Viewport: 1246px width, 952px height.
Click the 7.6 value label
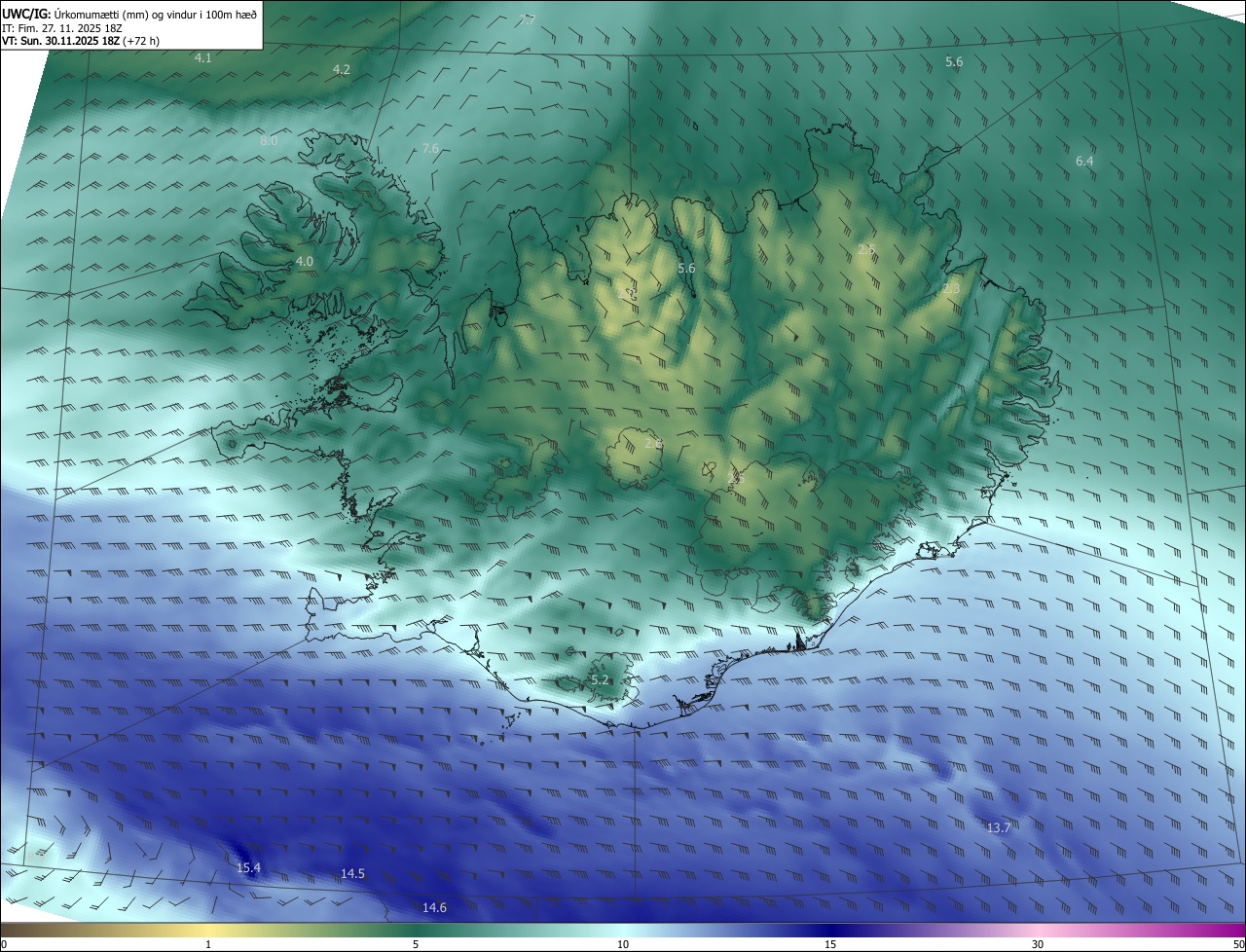click(x=430, y=149)
